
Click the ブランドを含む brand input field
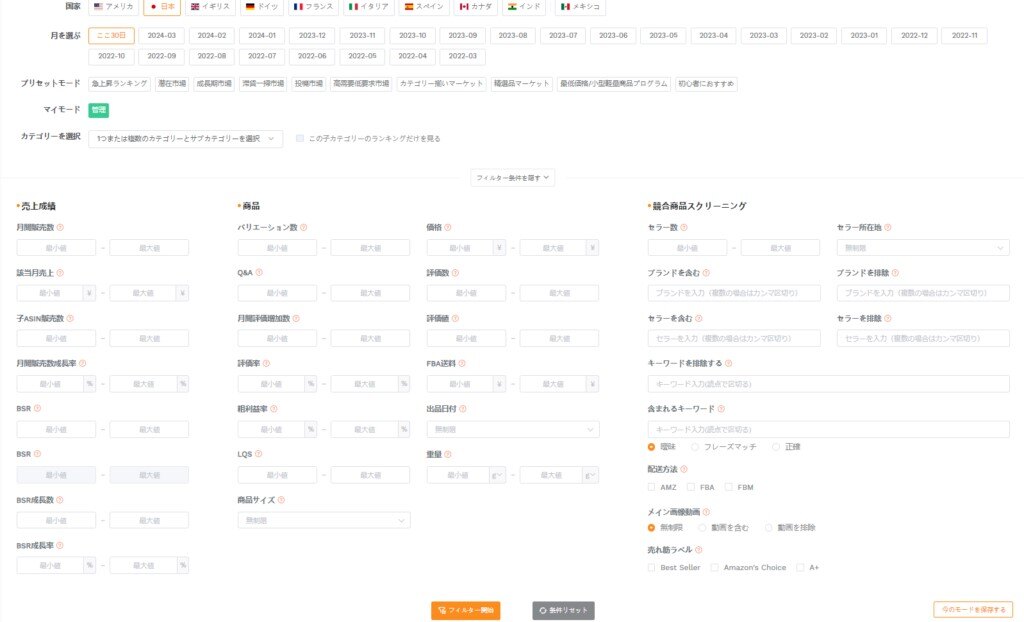[734, 293]
